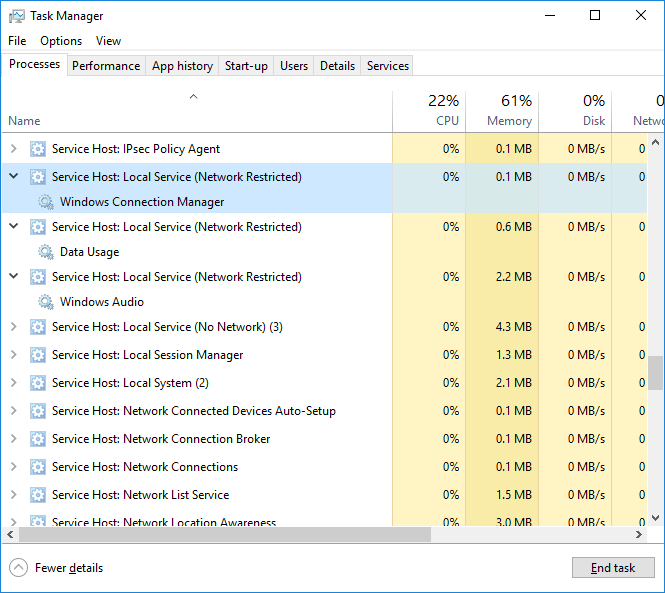This screenshot has height=593, width=665.
Task: Click gear icon beside IPsec Policy Agent
Action: coord(38,149)
